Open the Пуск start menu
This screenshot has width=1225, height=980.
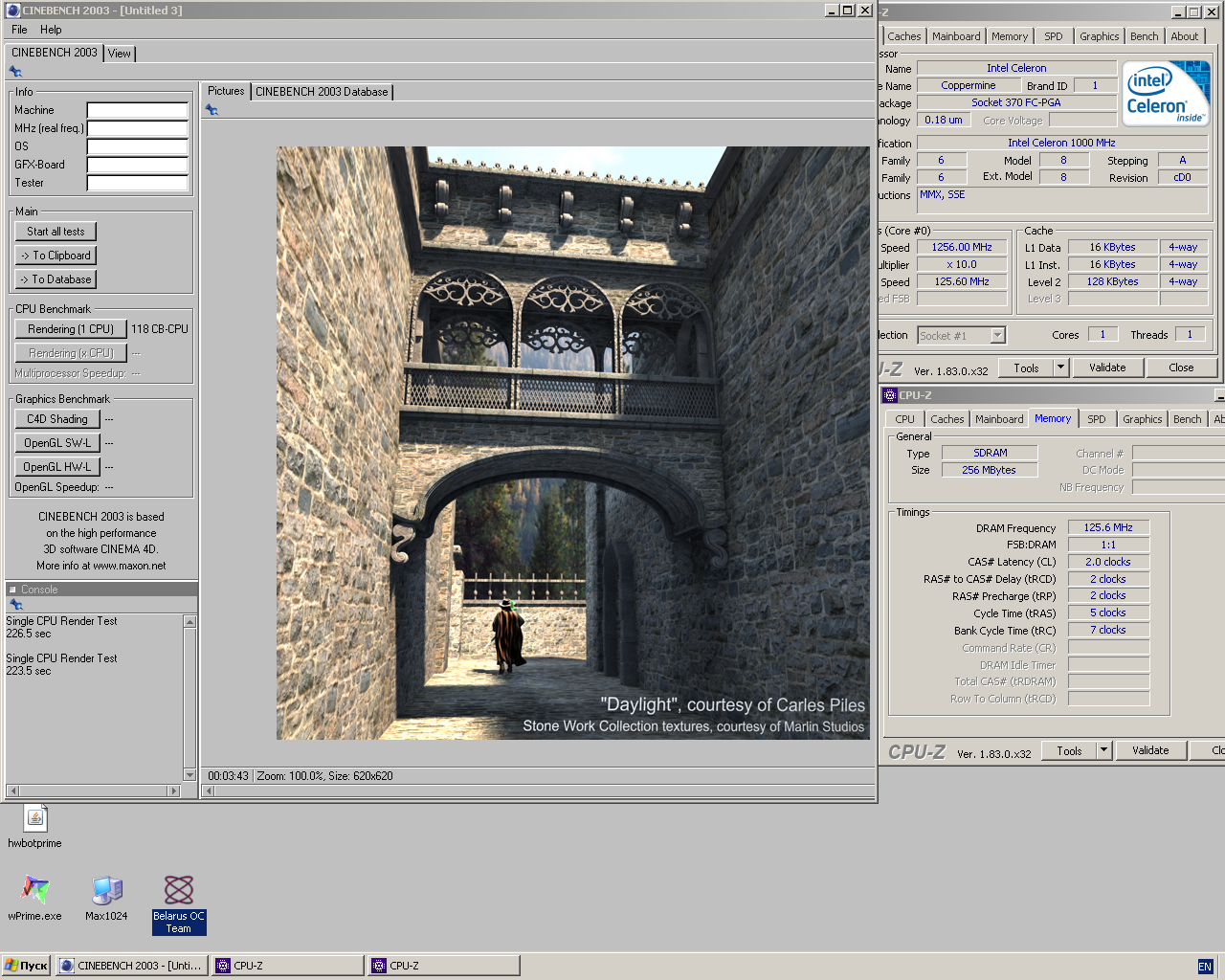coord(27,966)
